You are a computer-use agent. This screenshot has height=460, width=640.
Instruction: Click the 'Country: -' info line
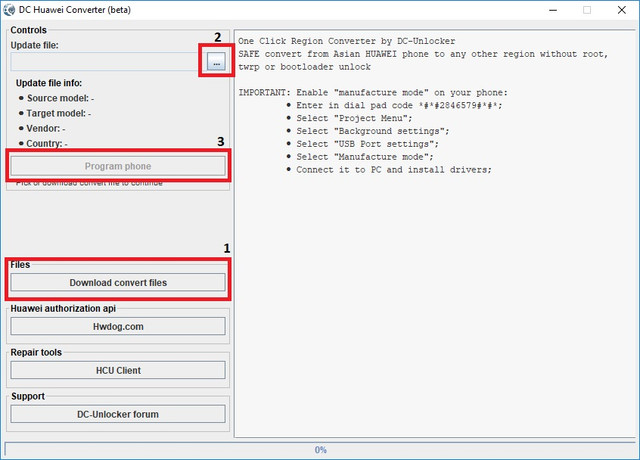coord(47,144)
